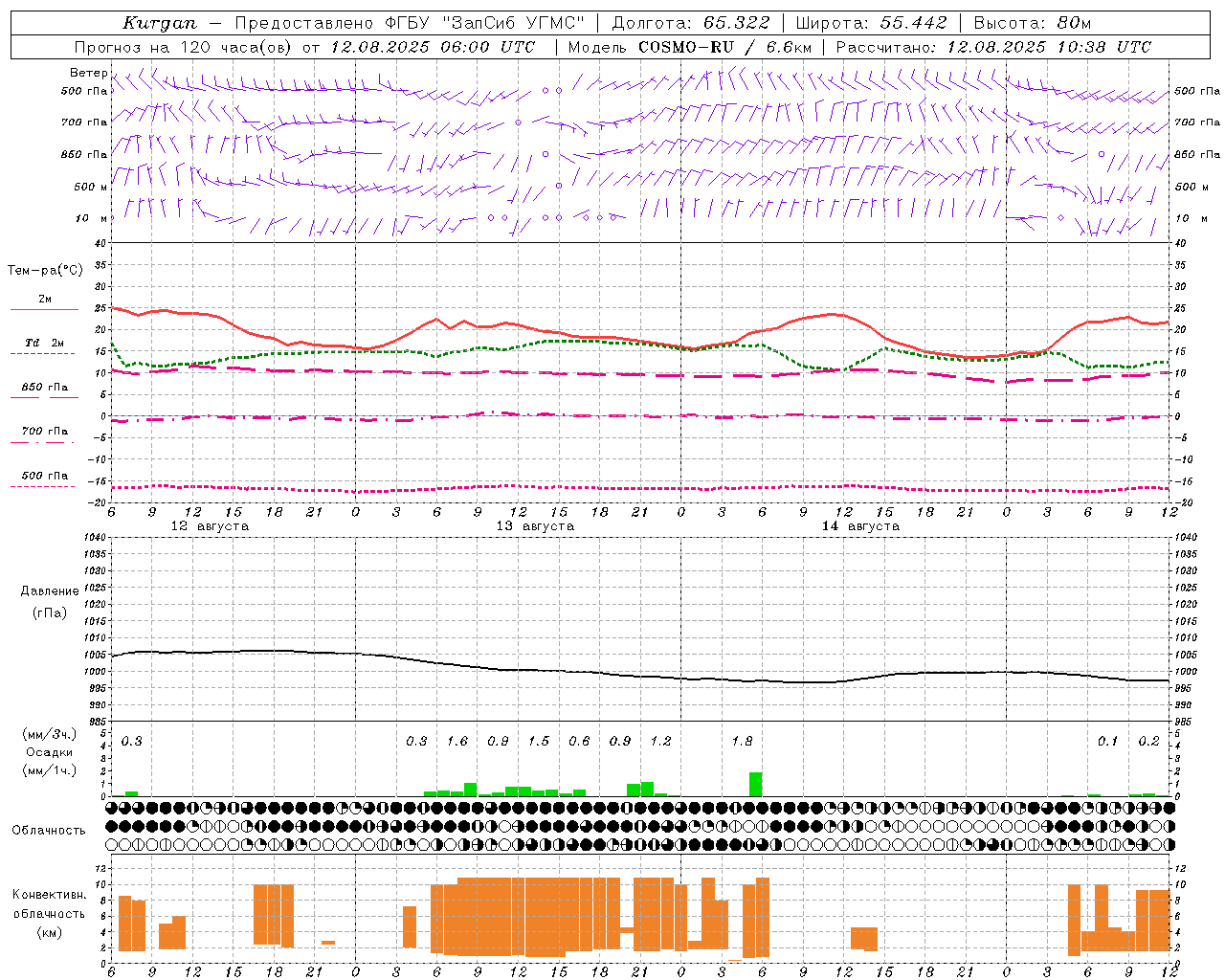Click the dashed line sample under 850 гПа legend
This screenshot has height=980, width=1225.
tap(43, 398)
